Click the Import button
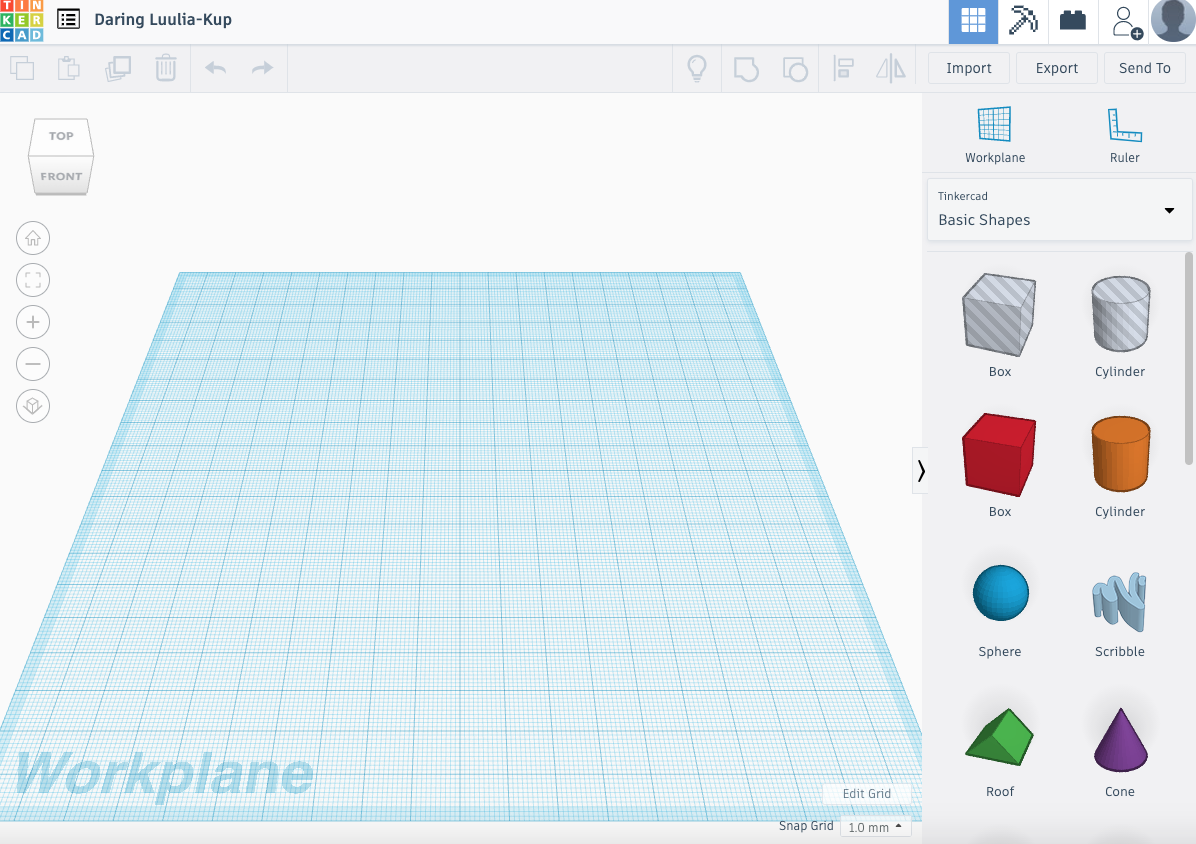The height and width of the screenshot is (844, 1196). [967, 68]
